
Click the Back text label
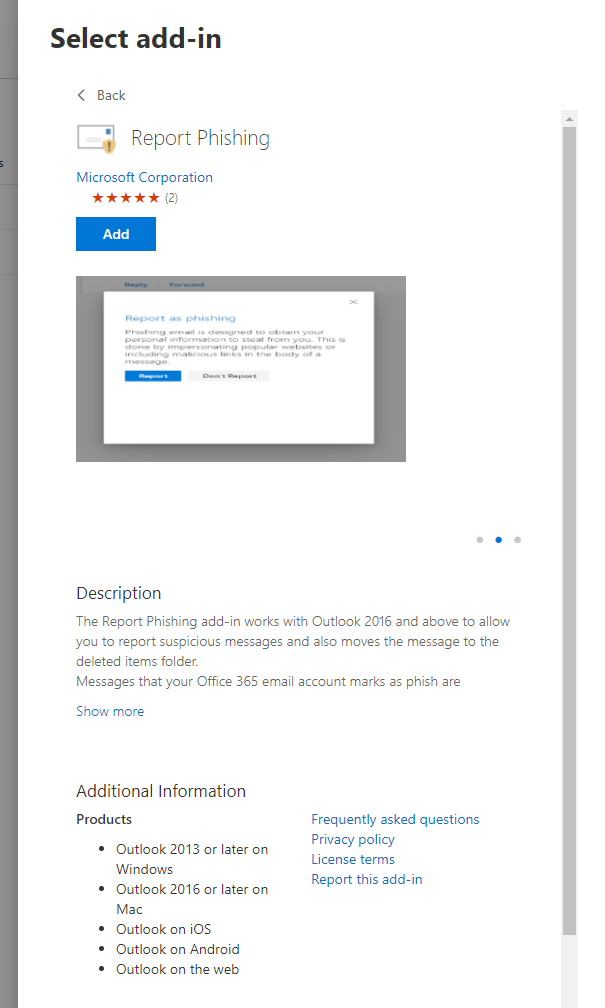tap(111, 95)
